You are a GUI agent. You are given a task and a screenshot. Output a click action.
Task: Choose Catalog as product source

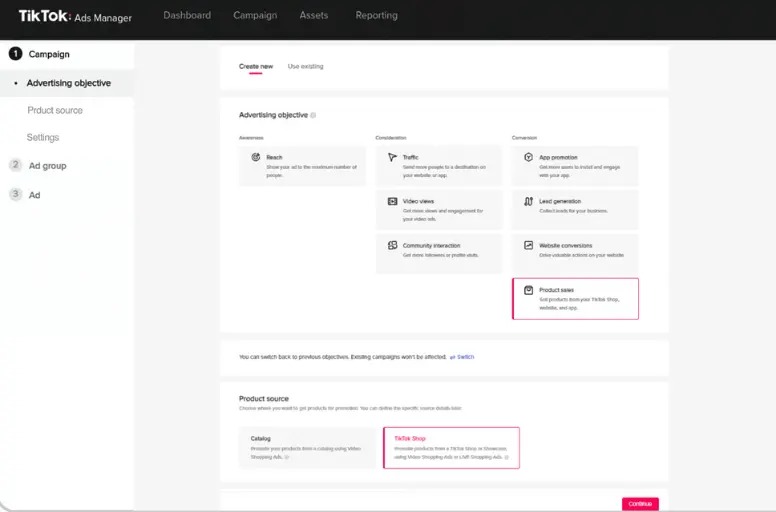coord(307,448)
